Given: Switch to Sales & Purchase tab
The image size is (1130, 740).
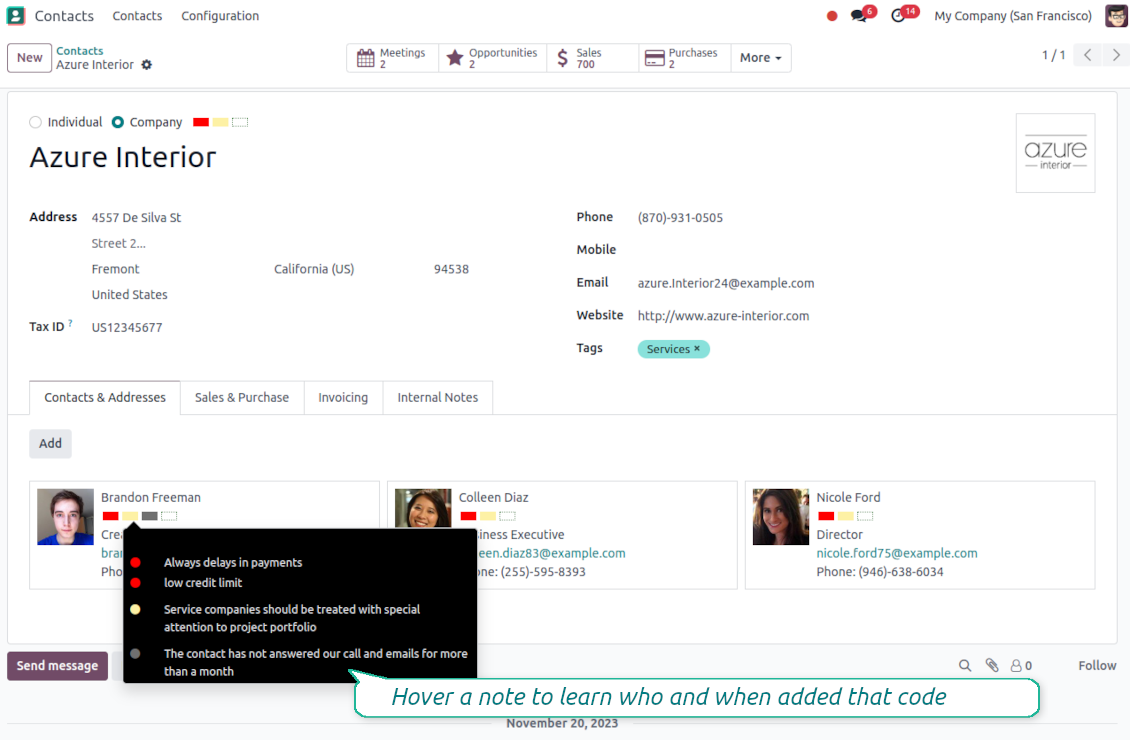Looking at the screenshot, I should (241, 397).
